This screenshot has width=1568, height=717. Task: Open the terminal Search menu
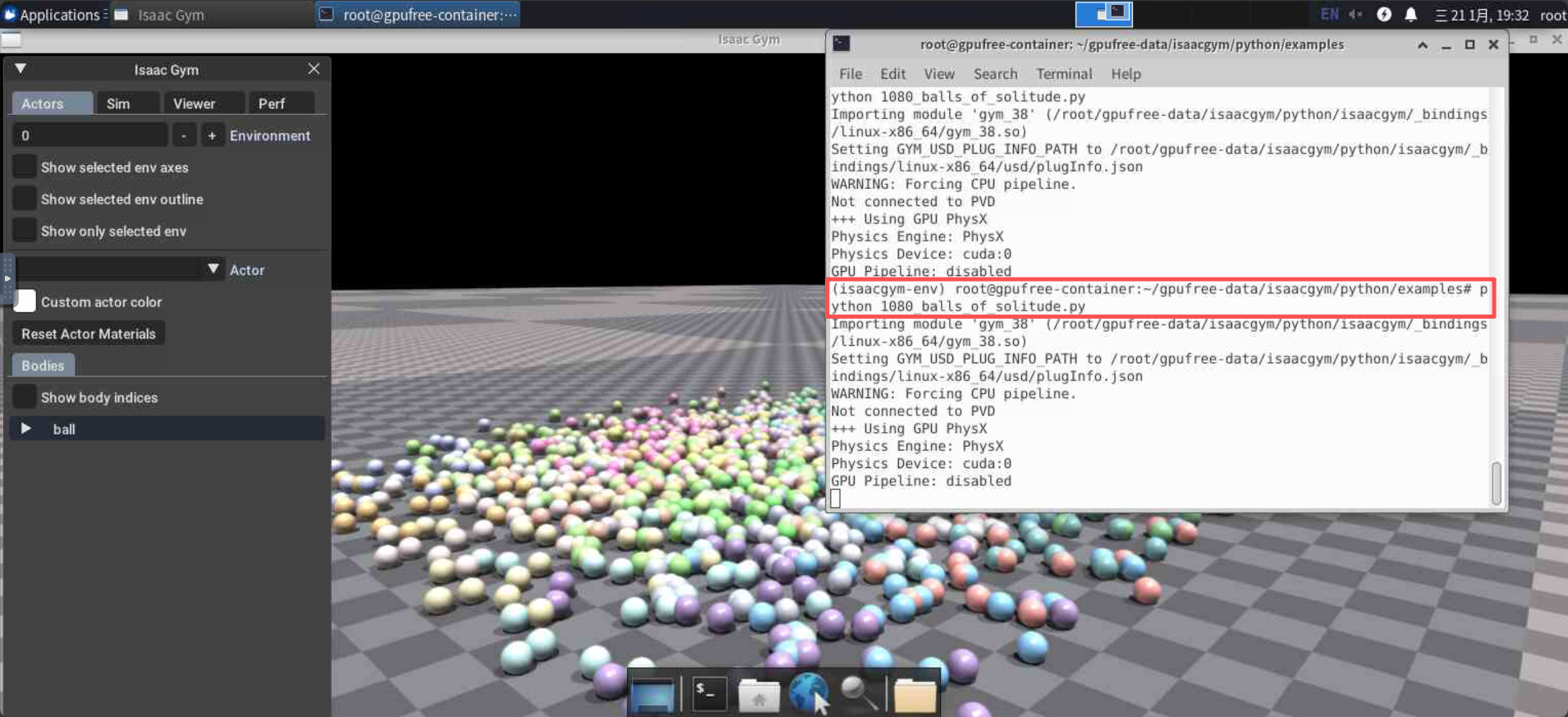[995, 74]
